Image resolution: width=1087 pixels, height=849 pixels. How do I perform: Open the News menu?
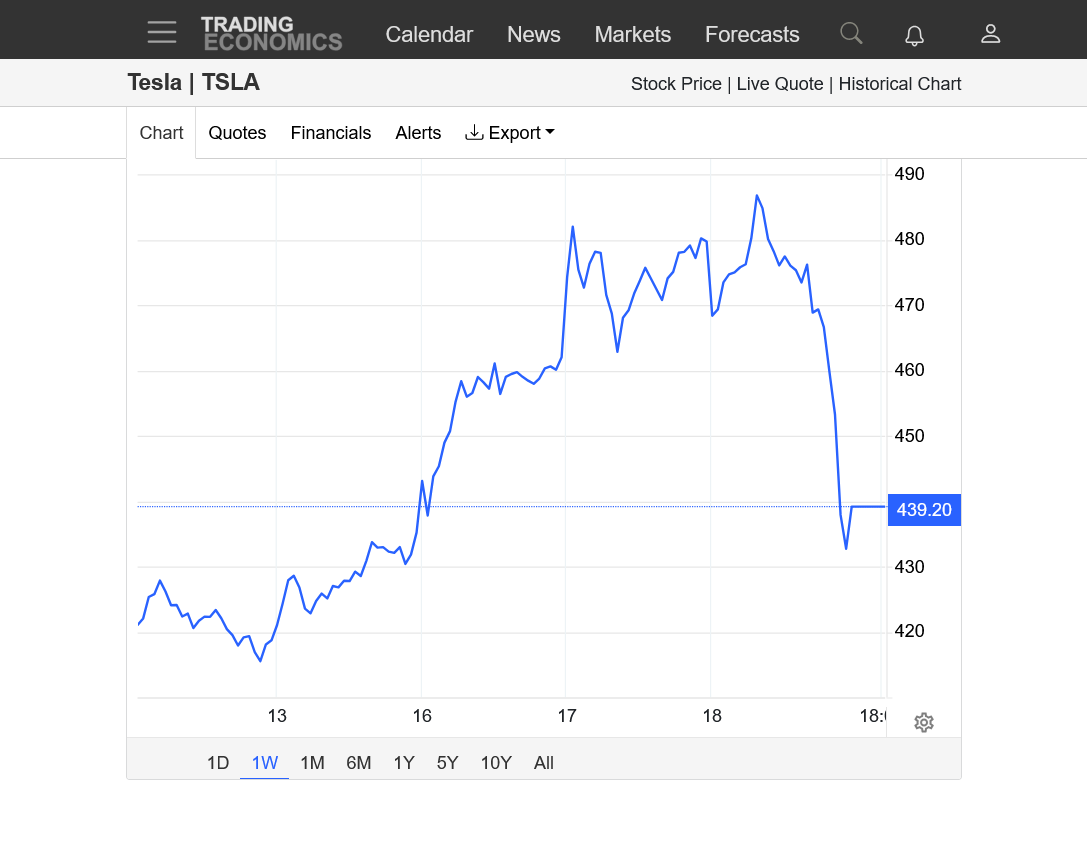coord(533,35)
